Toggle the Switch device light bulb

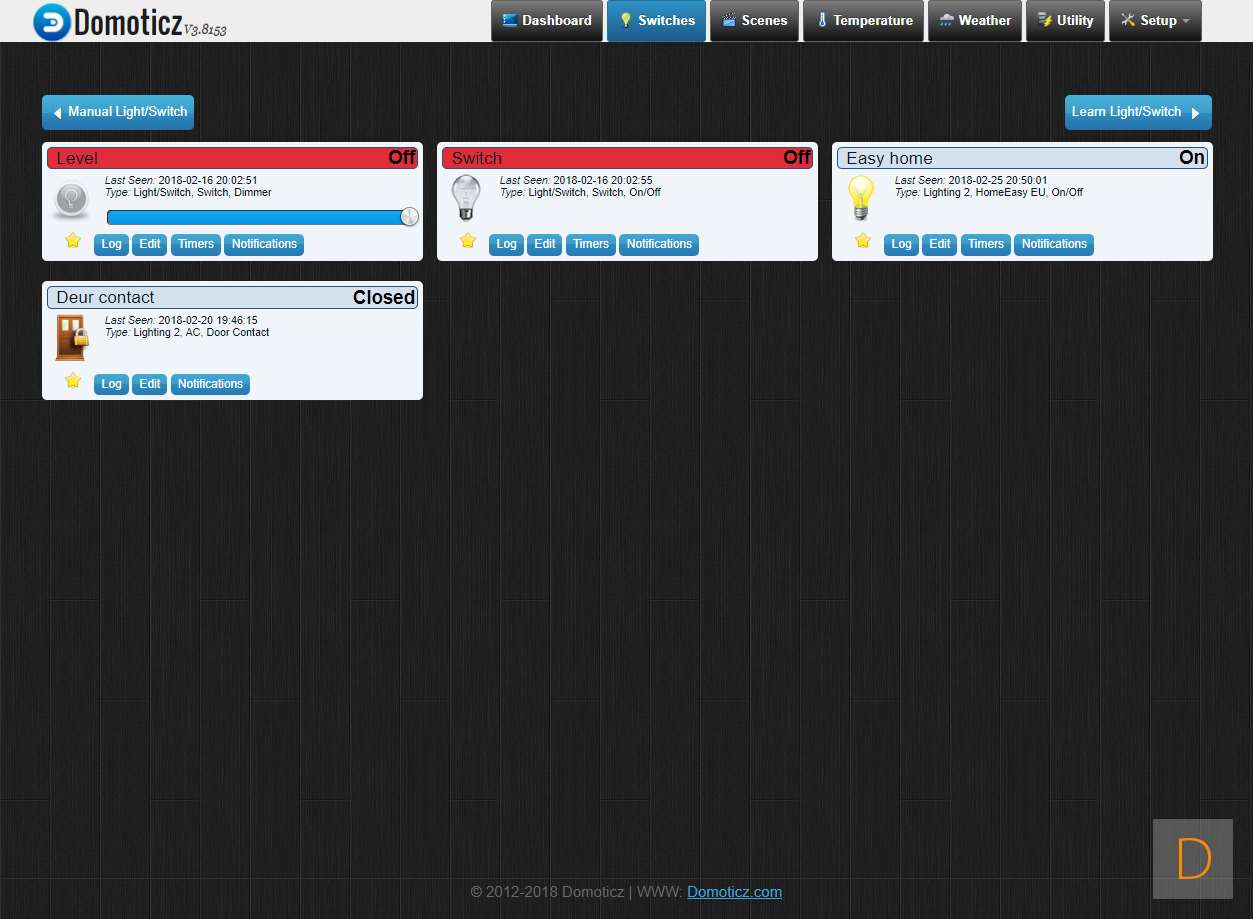pyautogui.click(x=466, y=198)
